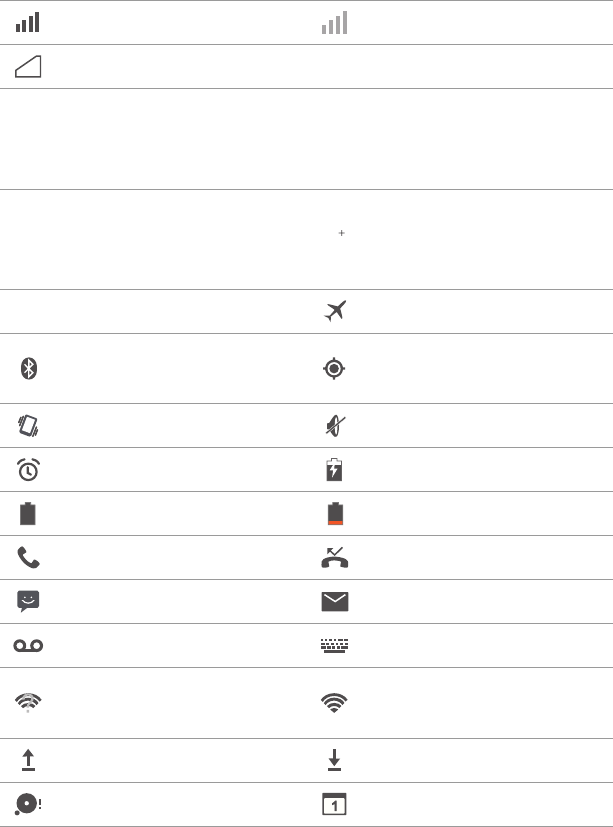Click the full signal strength bars icon
Image resolution: width=613 pixels, height=827 pixels.
(27, 23)
